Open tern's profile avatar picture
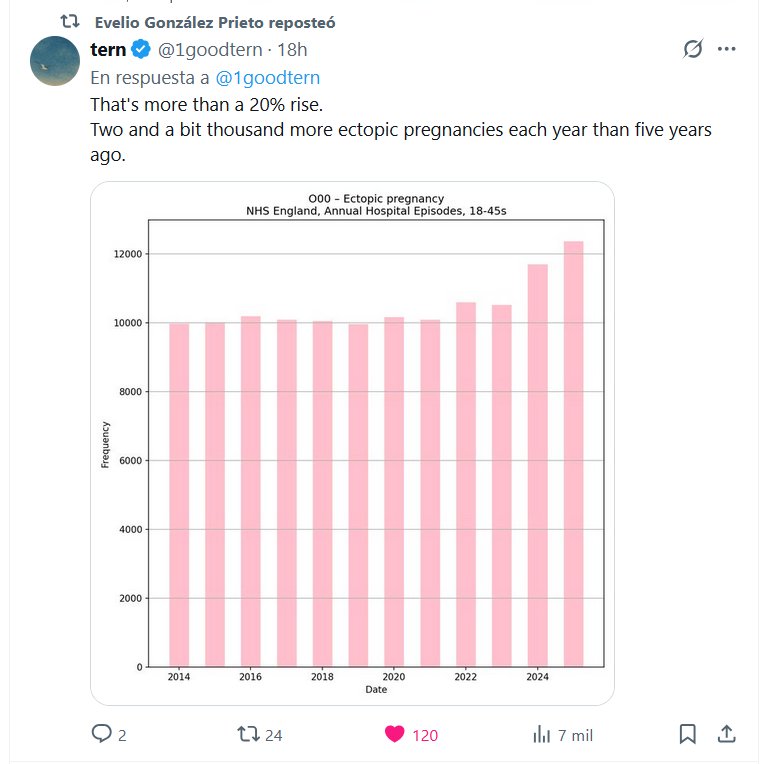Viewport: 768px width, 764px height. click(x=56, y=61)
